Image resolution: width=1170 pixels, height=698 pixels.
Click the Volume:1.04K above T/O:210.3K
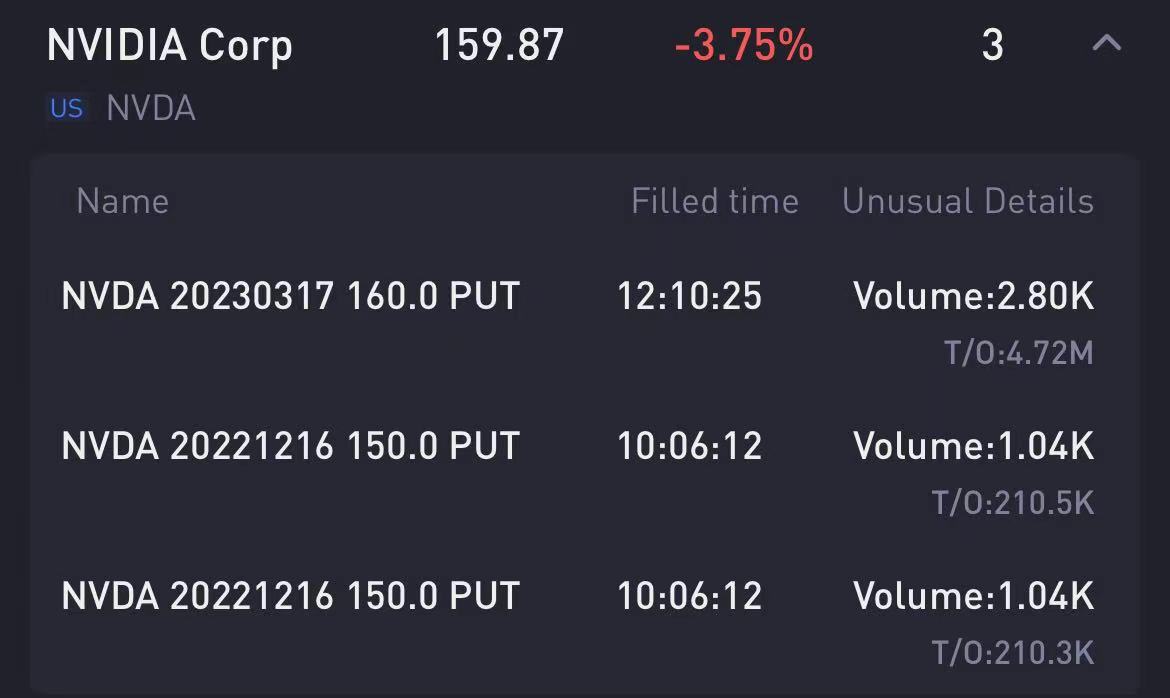click(x=973, y=596)
